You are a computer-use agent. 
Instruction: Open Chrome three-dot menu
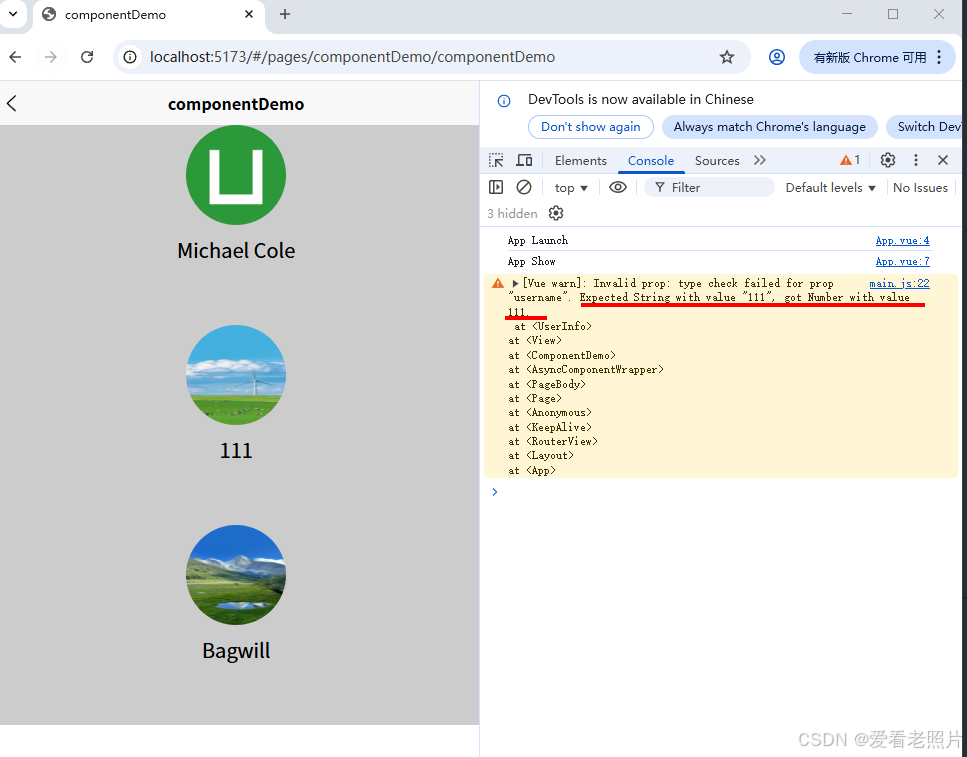coord(939,57)
